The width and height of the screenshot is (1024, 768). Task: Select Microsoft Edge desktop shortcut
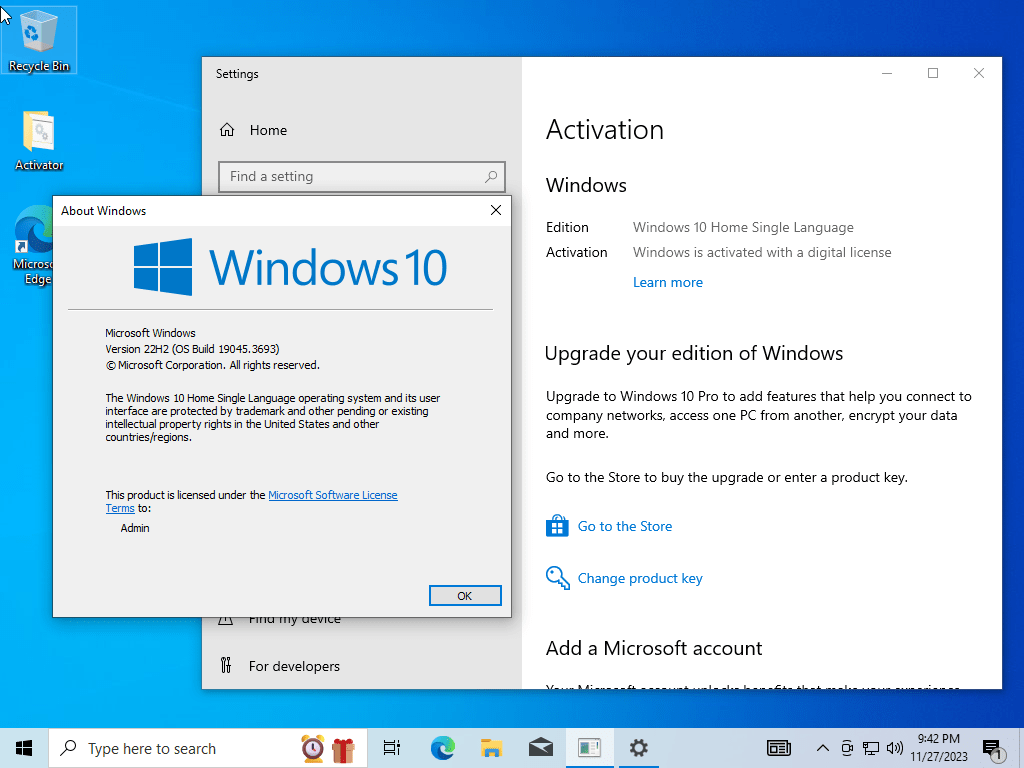33,245
